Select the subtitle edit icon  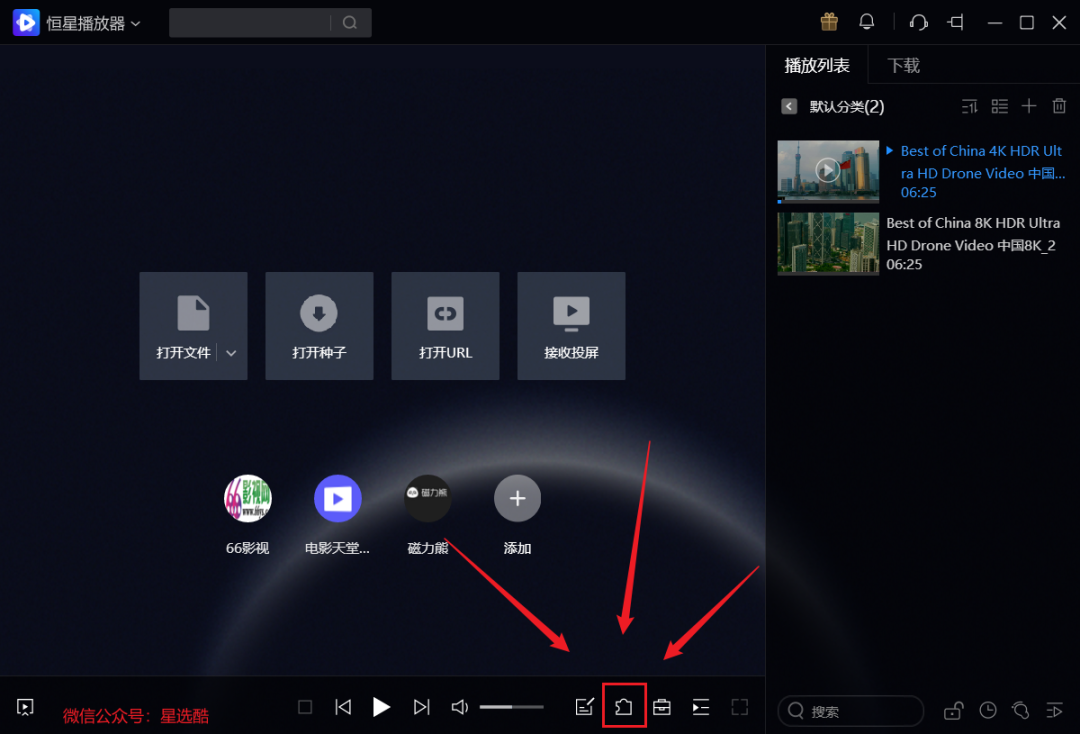pyautogui.click(x=585, y=706)
